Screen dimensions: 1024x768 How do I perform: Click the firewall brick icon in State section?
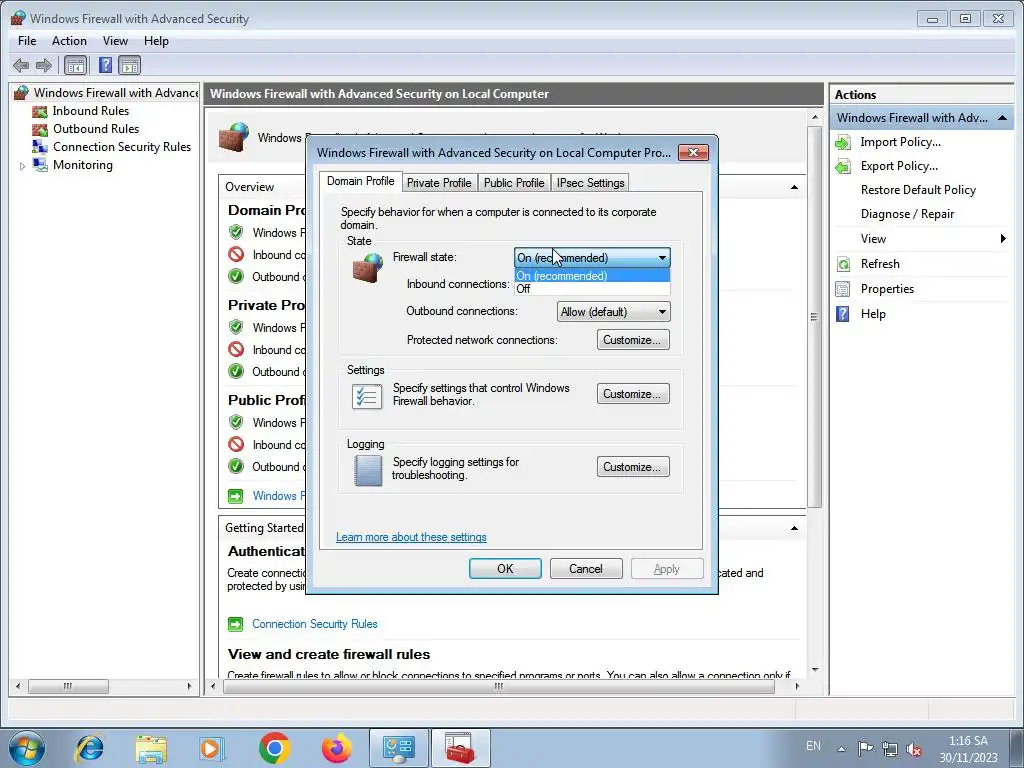(368, 268)
